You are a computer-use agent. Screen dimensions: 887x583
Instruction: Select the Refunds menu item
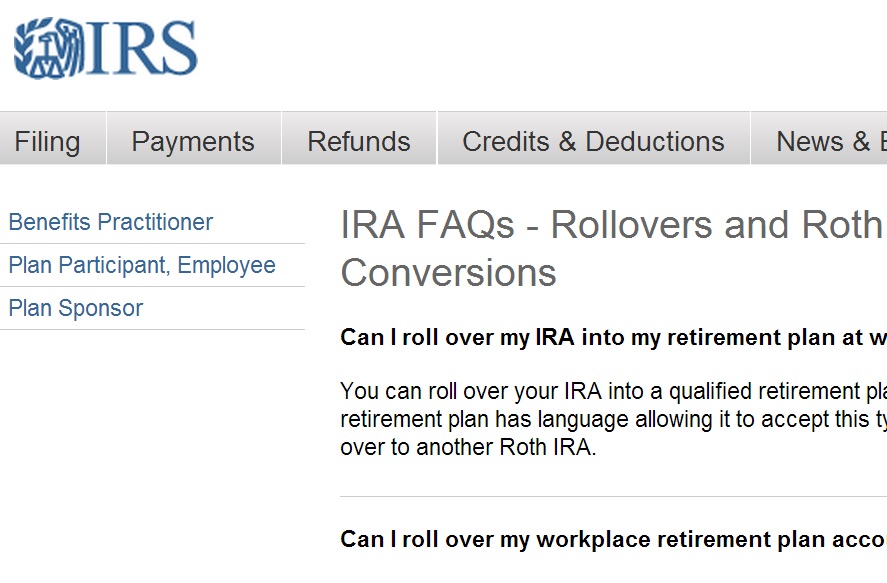pyautogui.click(x=359, y=139)
